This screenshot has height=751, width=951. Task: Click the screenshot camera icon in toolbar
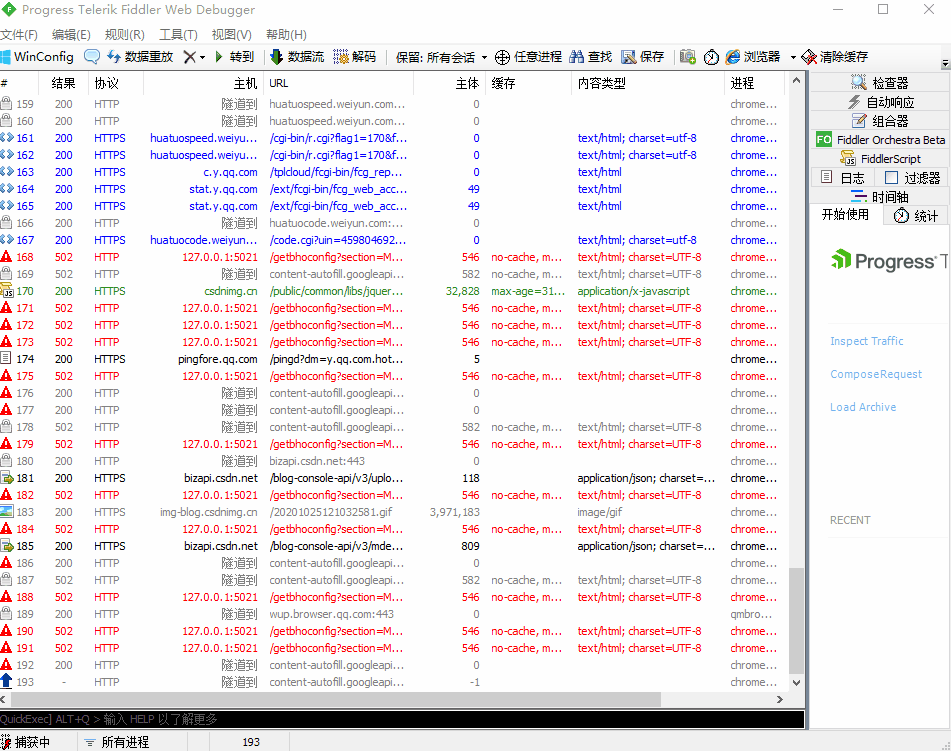(x=687, y=57)
